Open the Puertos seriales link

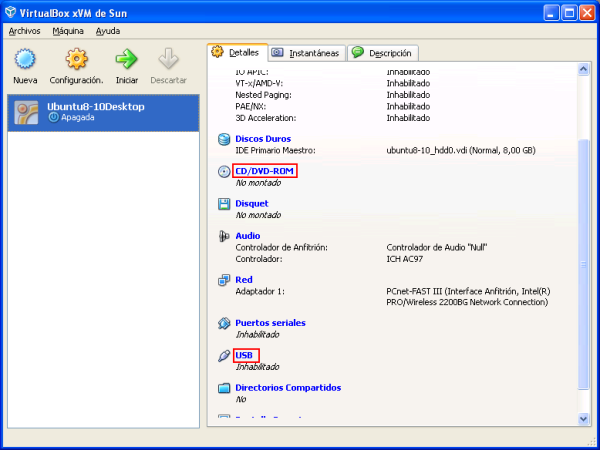pos(270,323)
